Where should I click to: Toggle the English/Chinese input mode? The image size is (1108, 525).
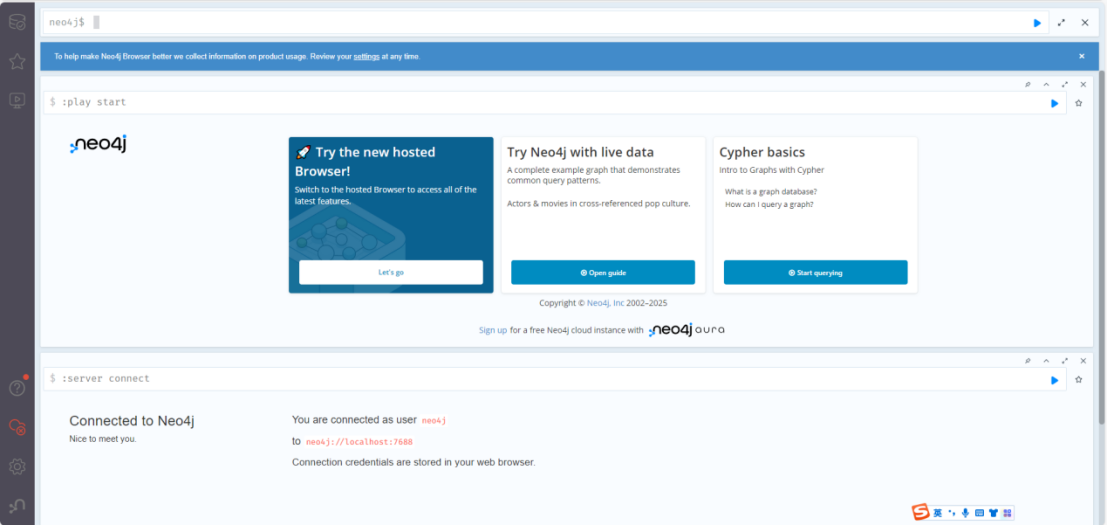[x=937, y=512]
